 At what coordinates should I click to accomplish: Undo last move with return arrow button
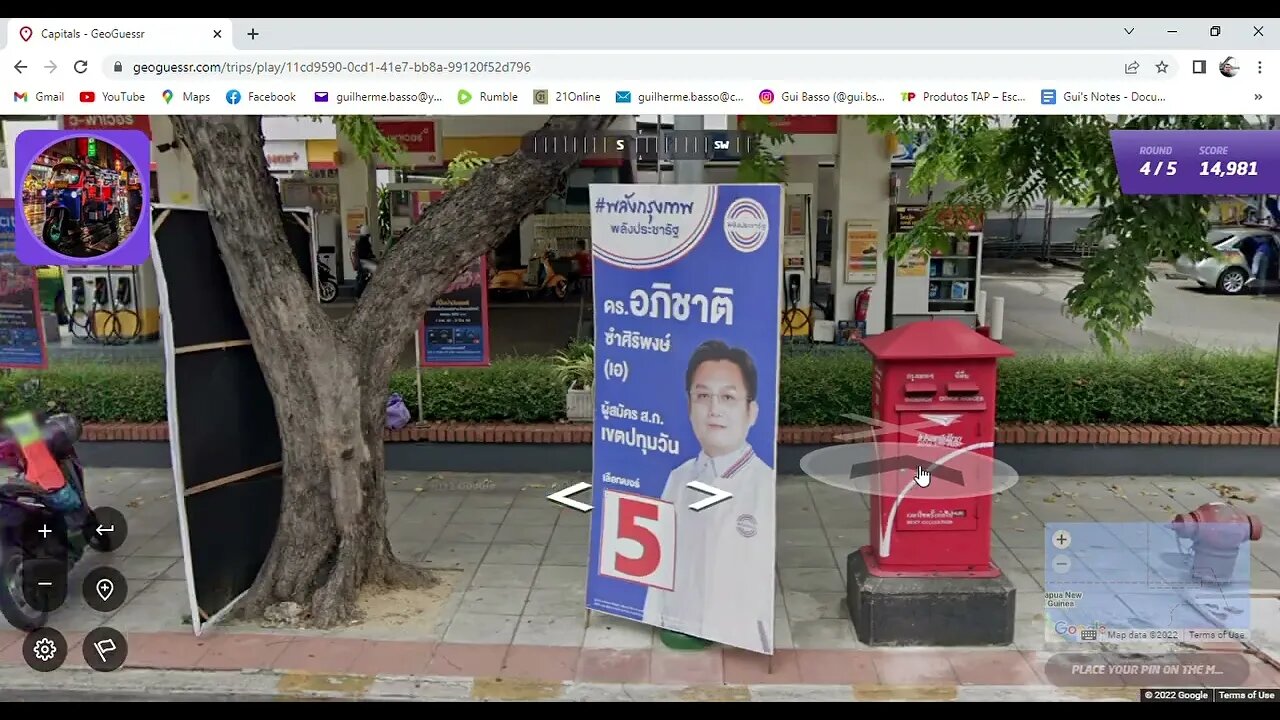(x=105, y=530)
